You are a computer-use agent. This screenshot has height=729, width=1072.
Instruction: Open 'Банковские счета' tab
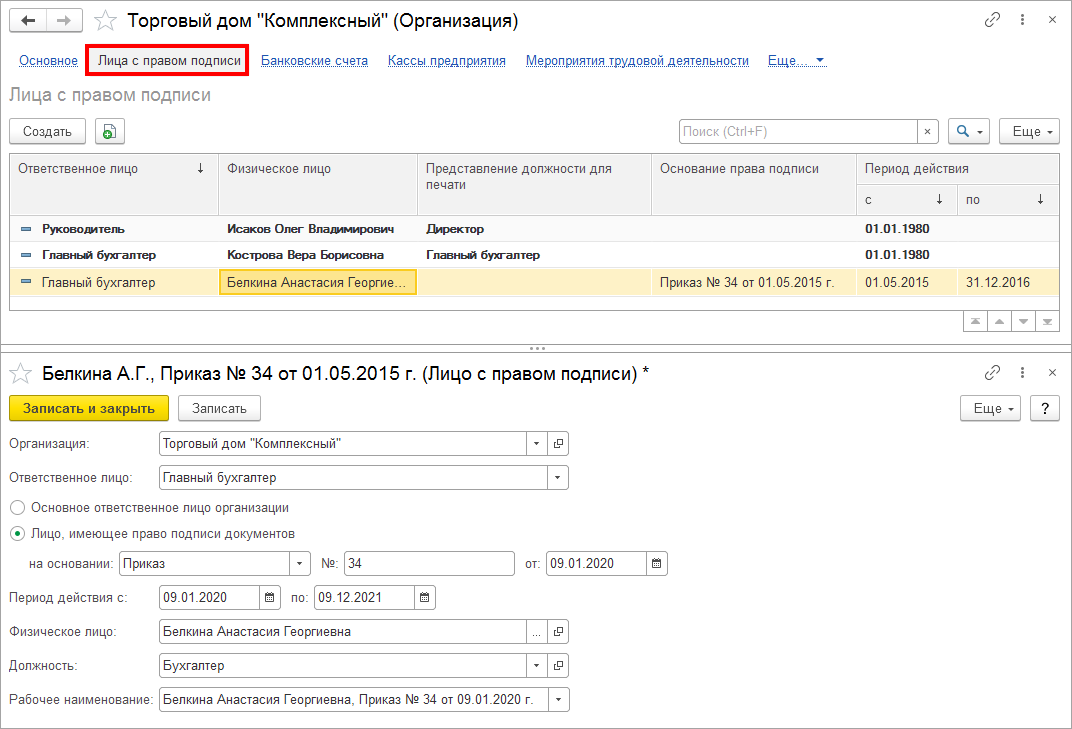click(x=314, y=61)
